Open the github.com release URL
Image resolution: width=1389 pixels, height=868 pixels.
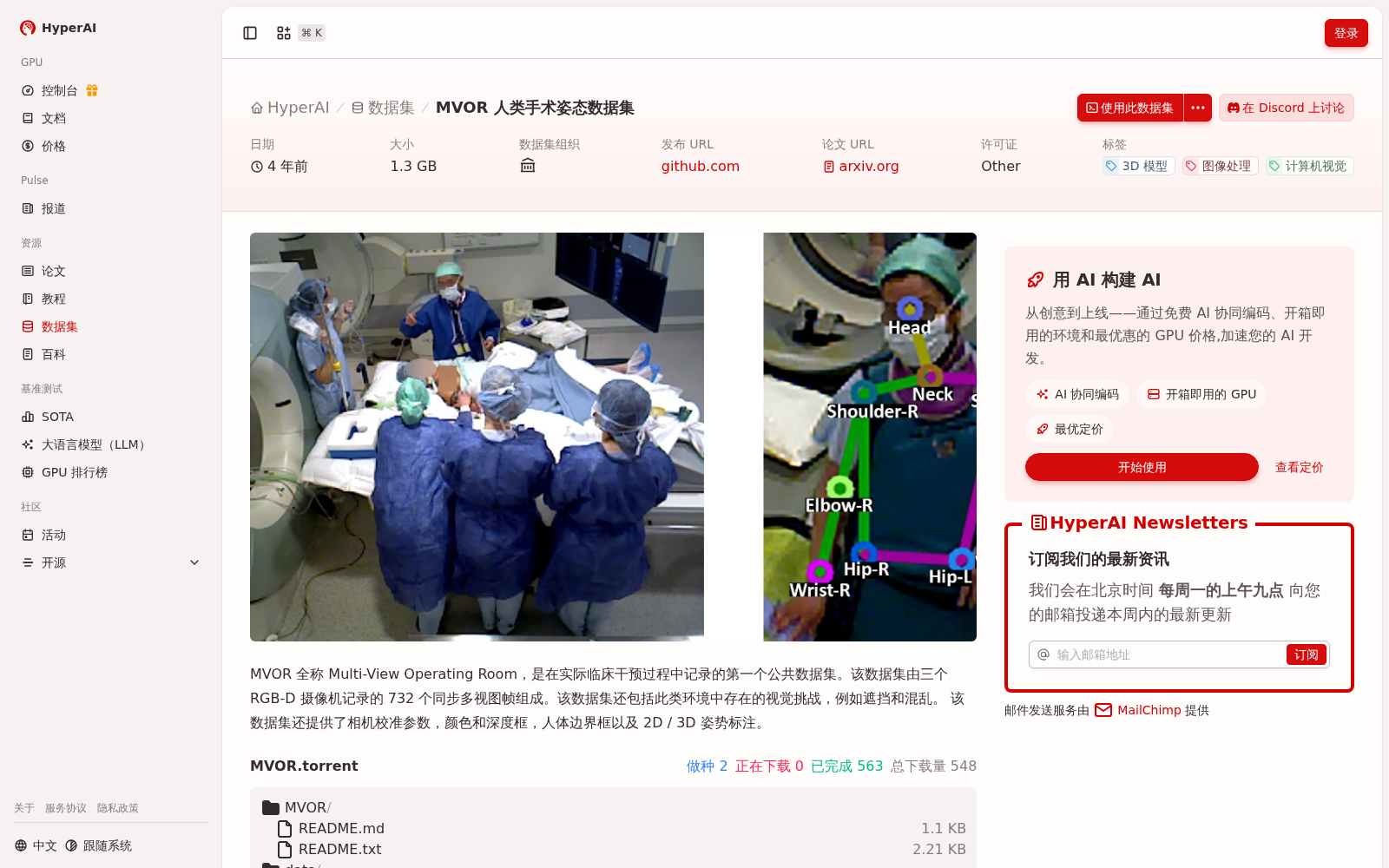[x=701, y=166]
